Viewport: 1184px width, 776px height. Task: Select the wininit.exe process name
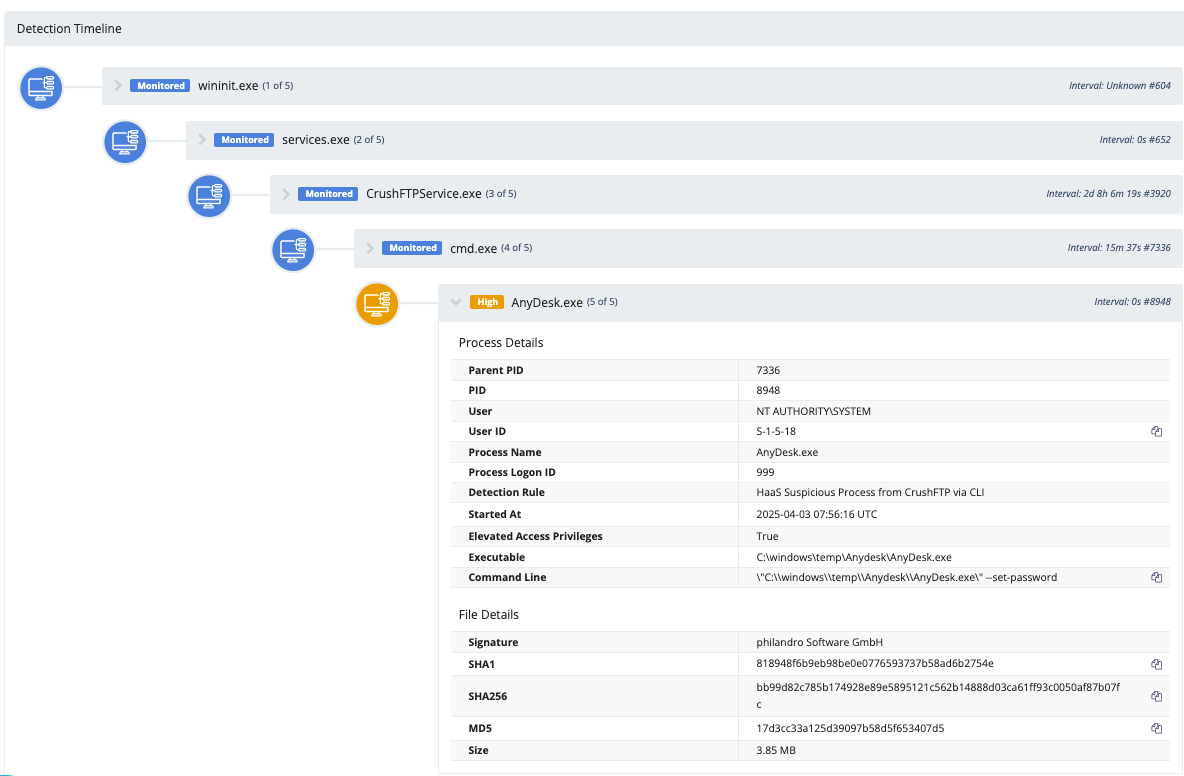(228, 85)
